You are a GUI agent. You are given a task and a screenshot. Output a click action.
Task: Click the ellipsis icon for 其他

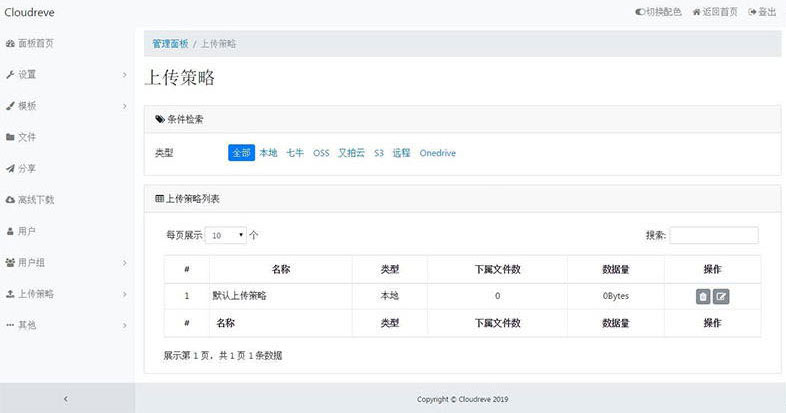[10, 325]
